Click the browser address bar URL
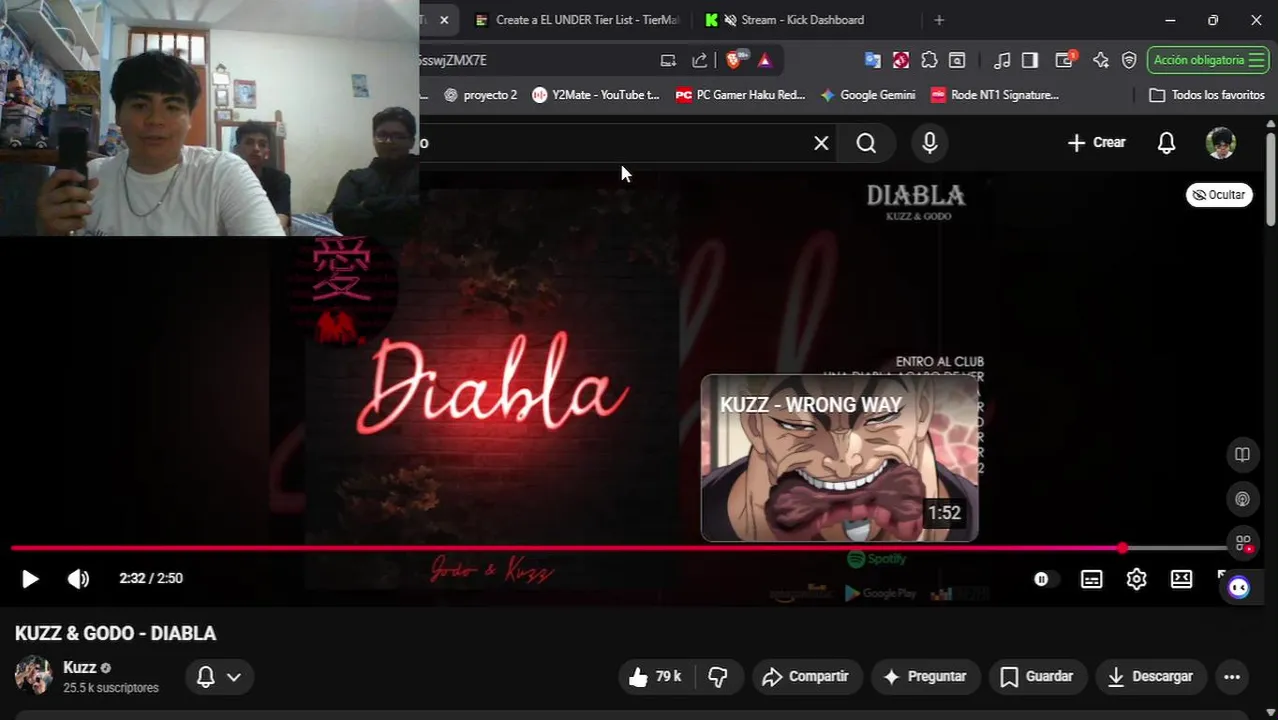 coord(452,60)
